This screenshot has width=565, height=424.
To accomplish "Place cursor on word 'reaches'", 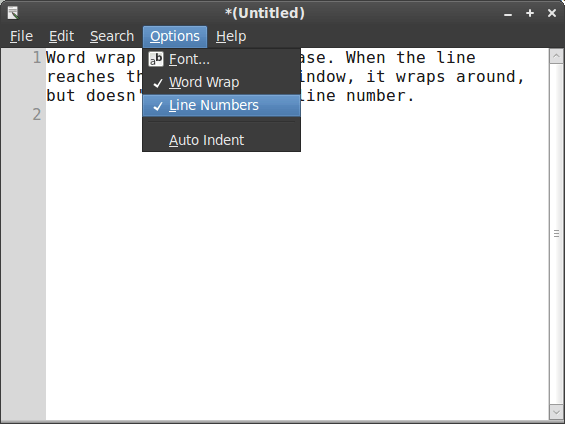I will point(81,77).
